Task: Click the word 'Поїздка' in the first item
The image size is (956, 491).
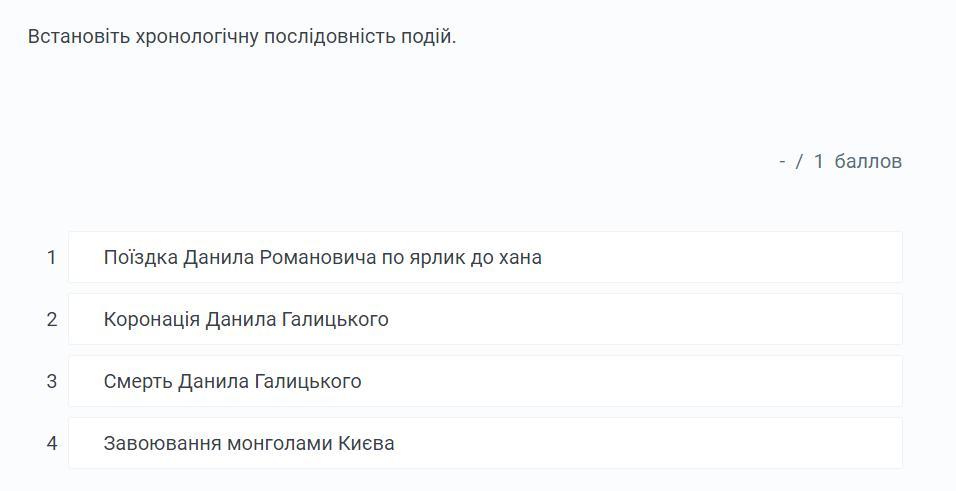Action: pyautogui.click(x=140, y=257)
